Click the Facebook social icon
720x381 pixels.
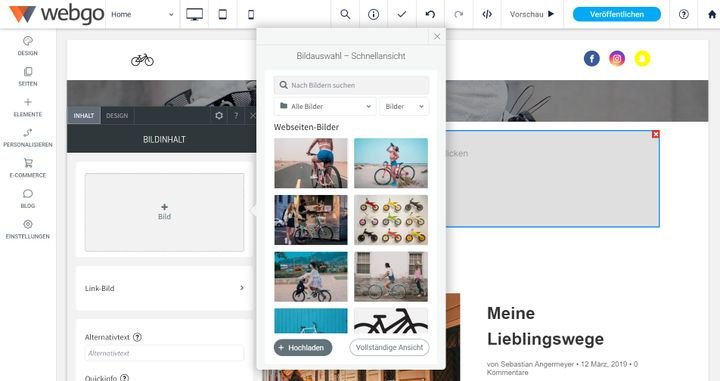(x=591, y=59)
